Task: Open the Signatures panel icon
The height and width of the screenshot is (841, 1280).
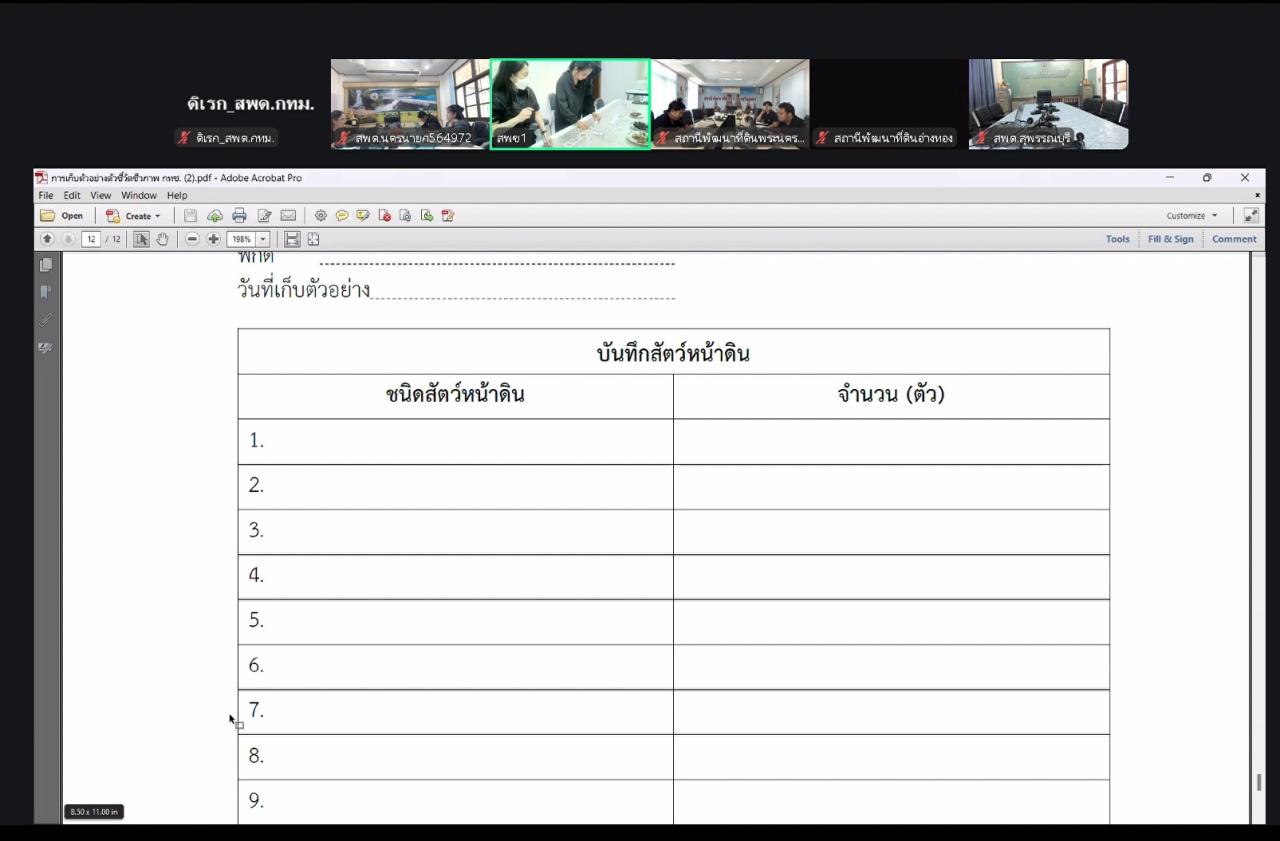Action: click(x=46, y=347)
